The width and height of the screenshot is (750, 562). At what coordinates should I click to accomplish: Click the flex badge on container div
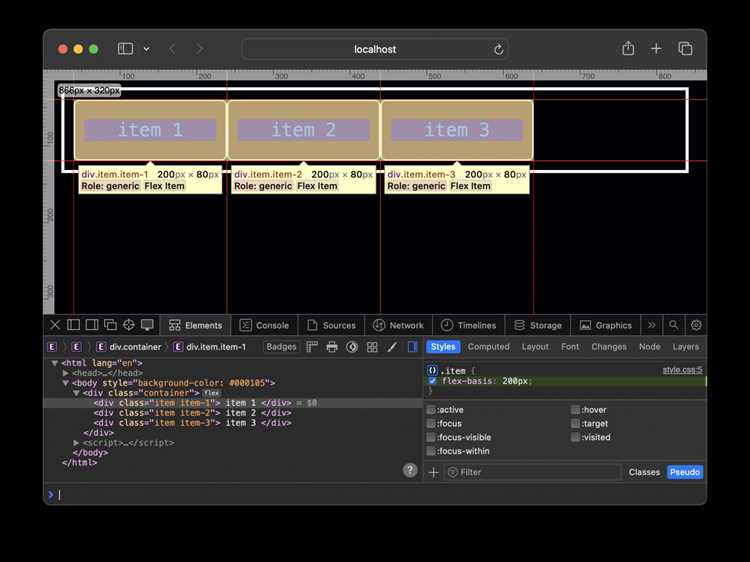pos(211,393)
